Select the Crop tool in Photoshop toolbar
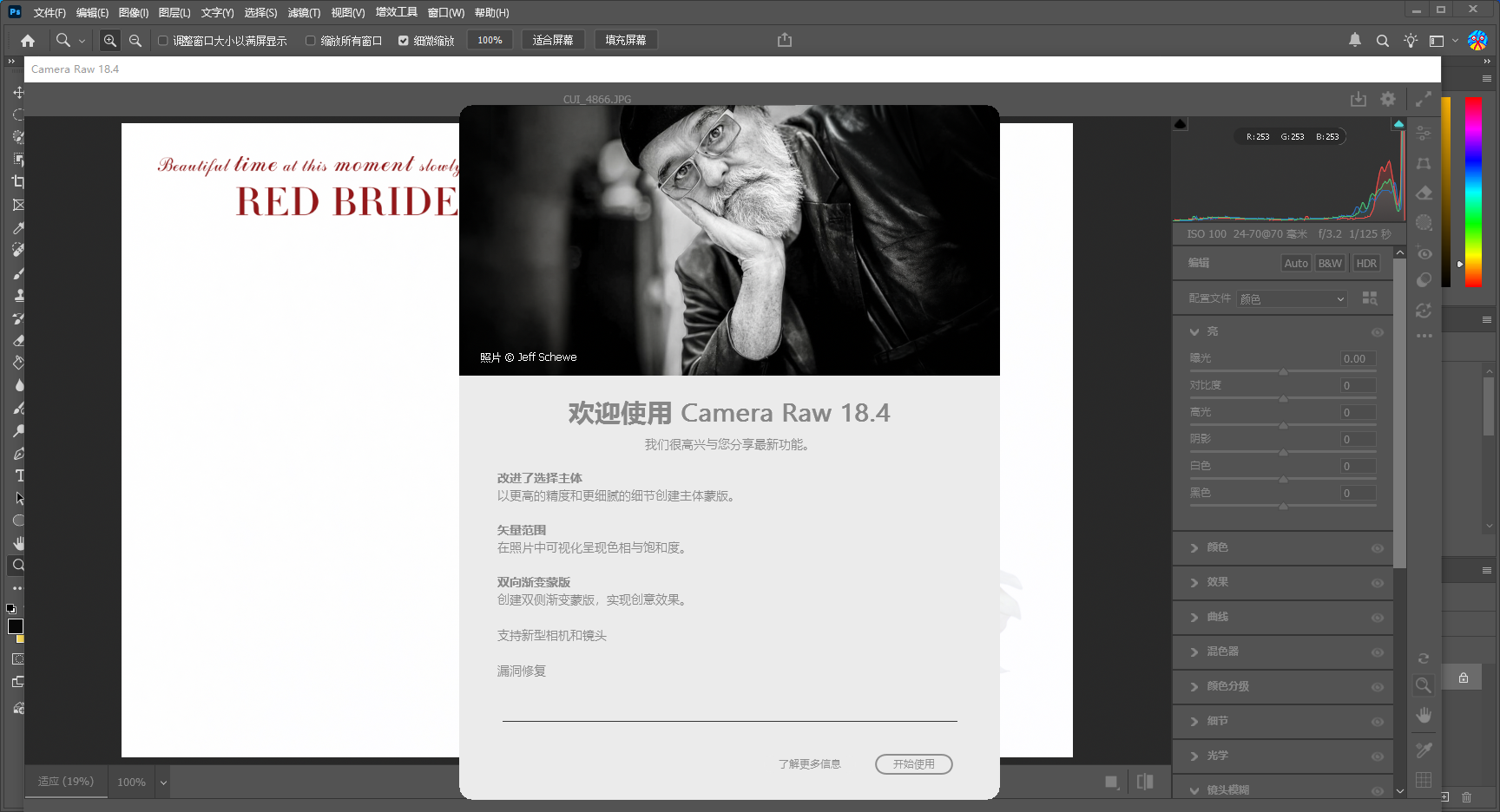The height and width of the screenshot is (812, 1500). click(x=18, y=182)
